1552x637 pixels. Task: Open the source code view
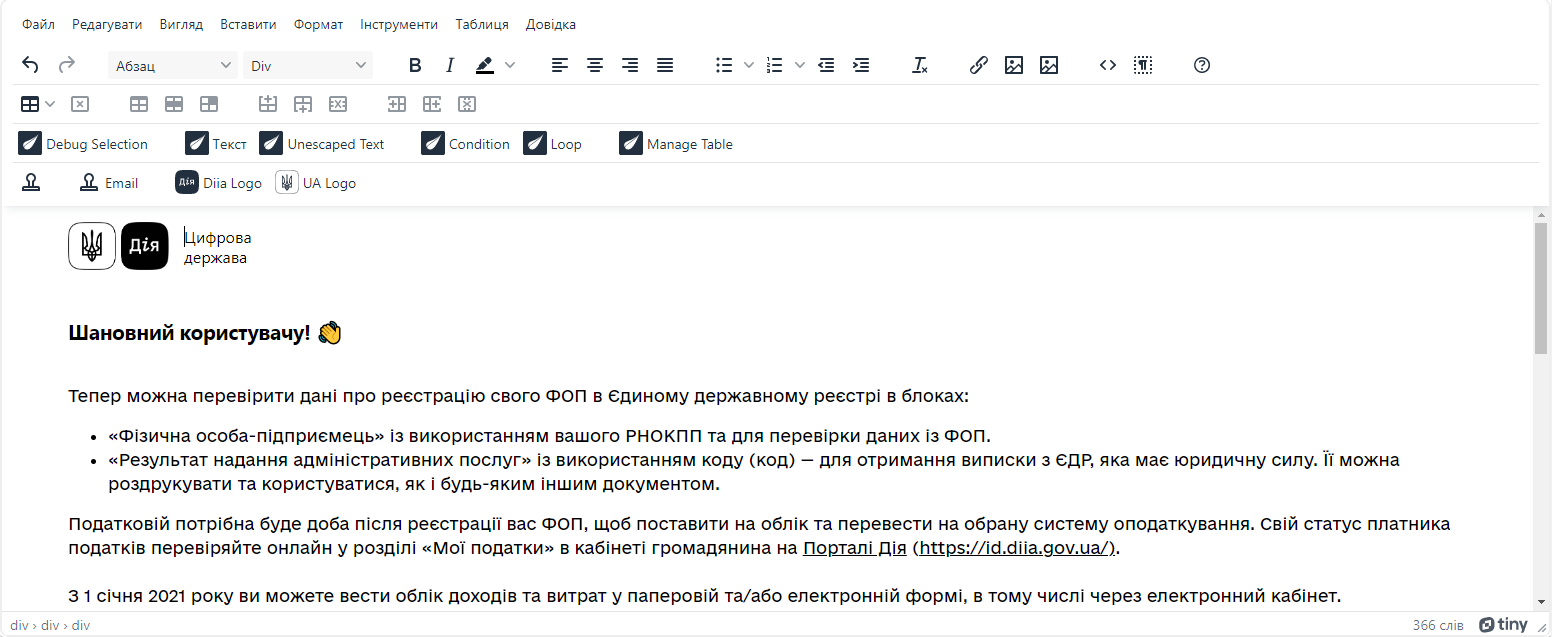point(1108,65)
